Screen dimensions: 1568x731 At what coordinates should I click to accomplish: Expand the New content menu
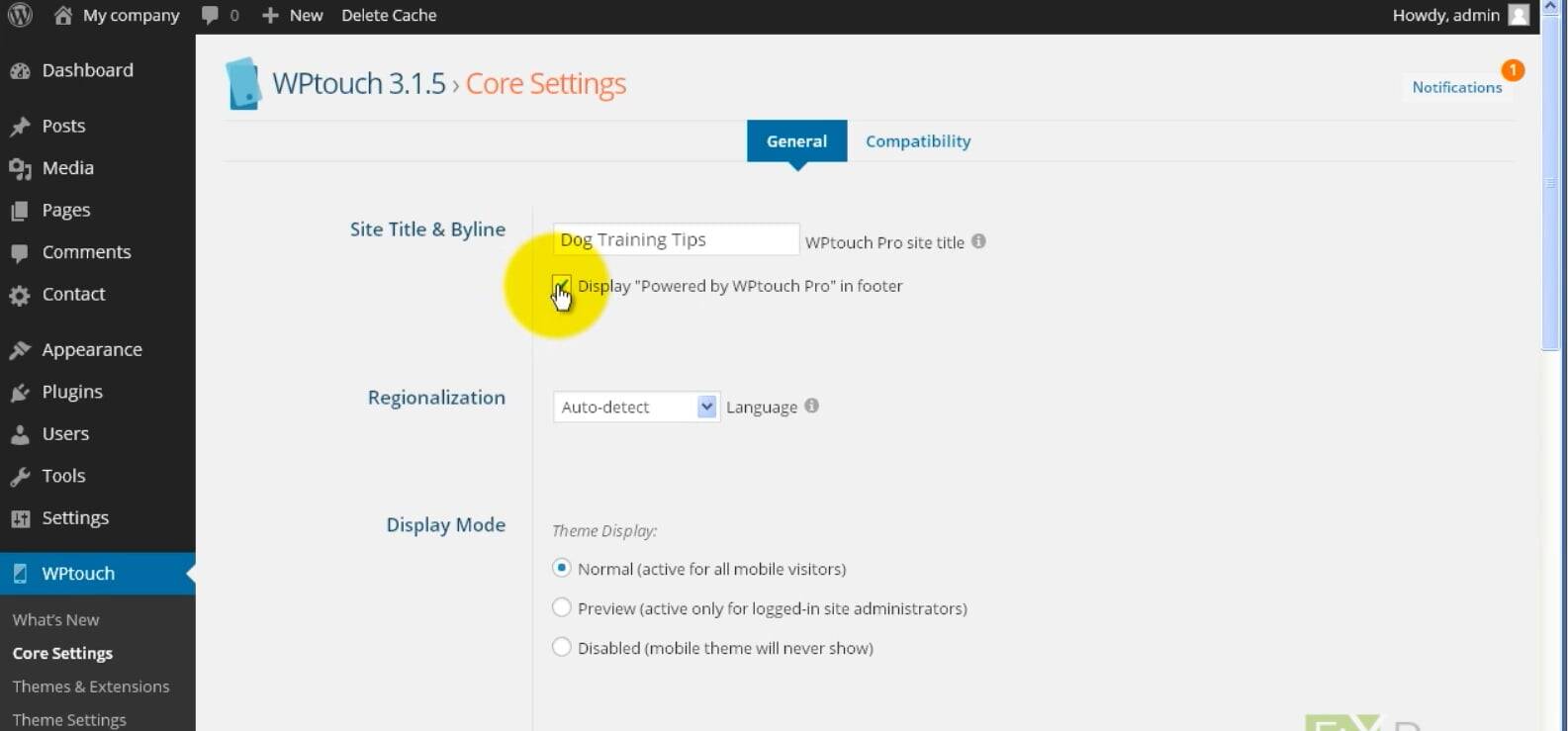coord(293,15)
